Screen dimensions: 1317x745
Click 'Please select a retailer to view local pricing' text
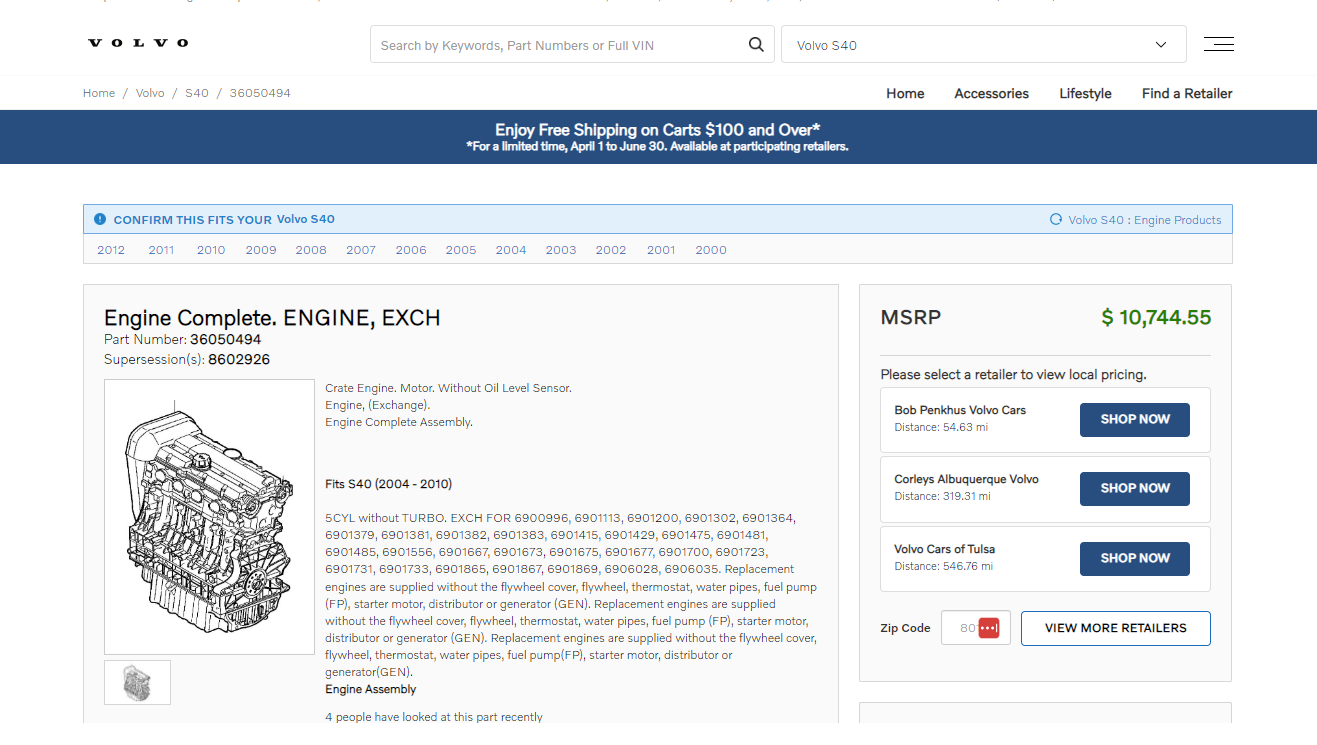point(1013,375)
